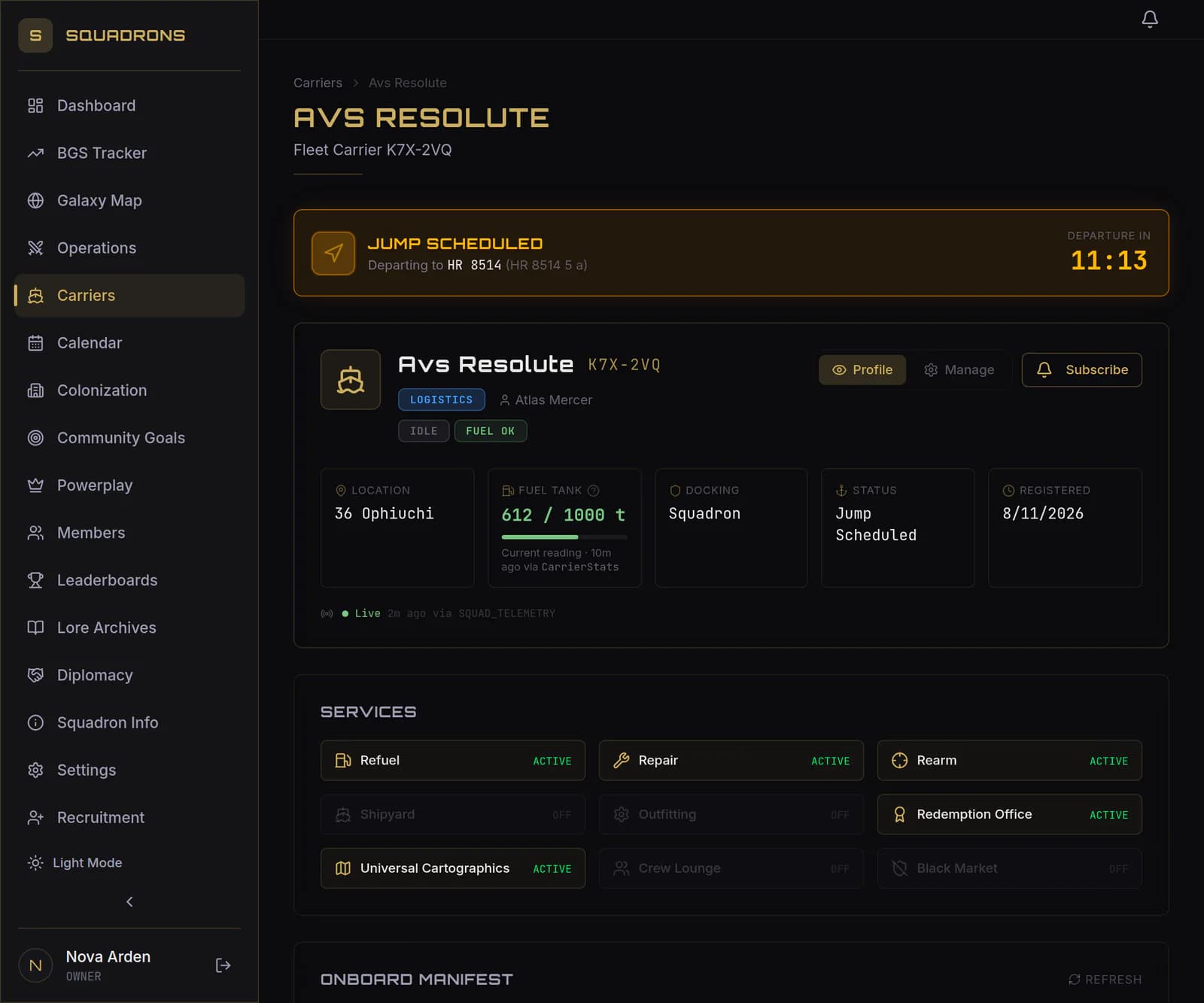Click the HR 8514 destination link
This screenshot has height=1003, width=1204.
(474, 265)
